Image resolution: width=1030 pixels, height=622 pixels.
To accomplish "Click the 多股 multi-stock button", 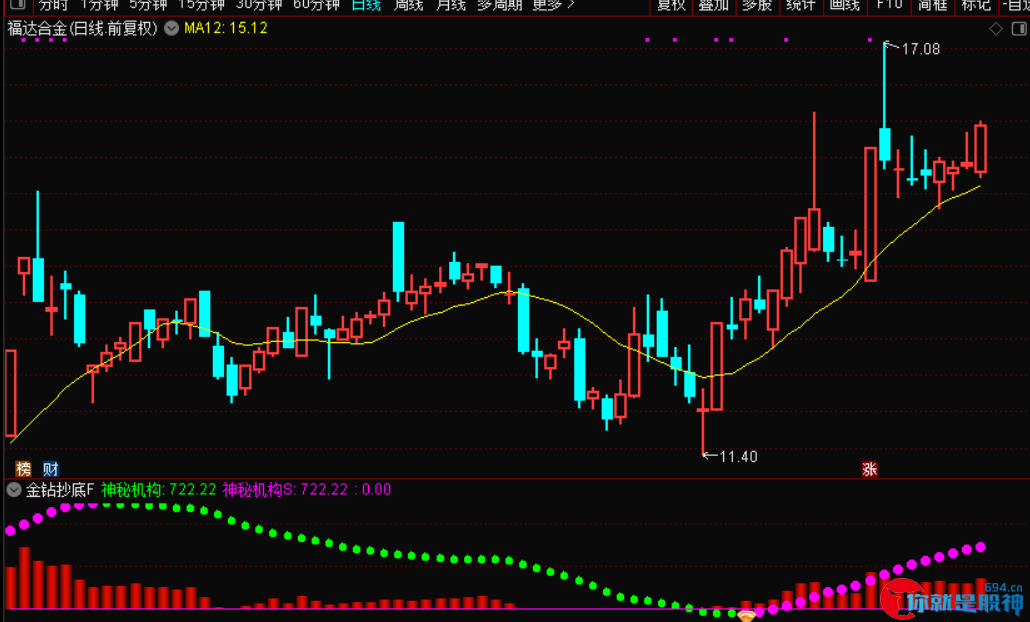I will click(x=757, y=5).
